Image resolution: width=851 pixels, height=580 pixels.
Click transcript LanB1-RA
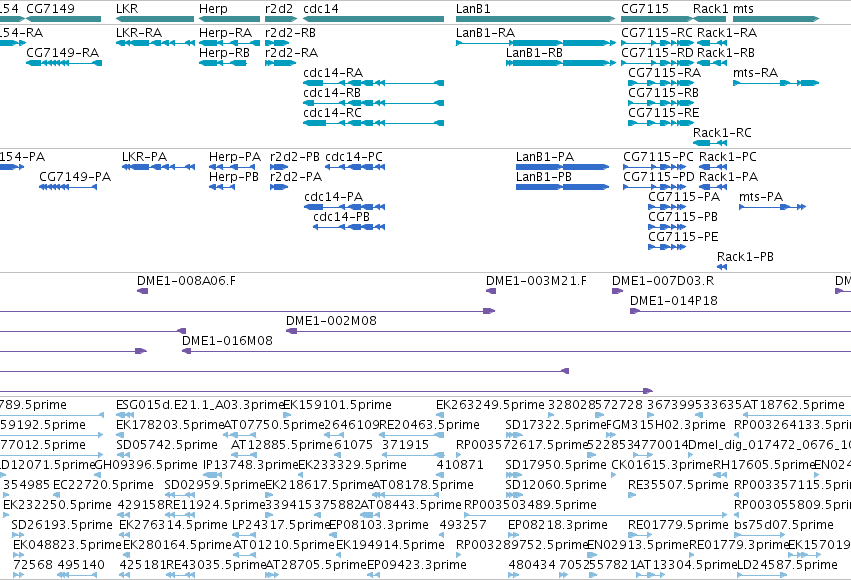[x=536, y=43]
